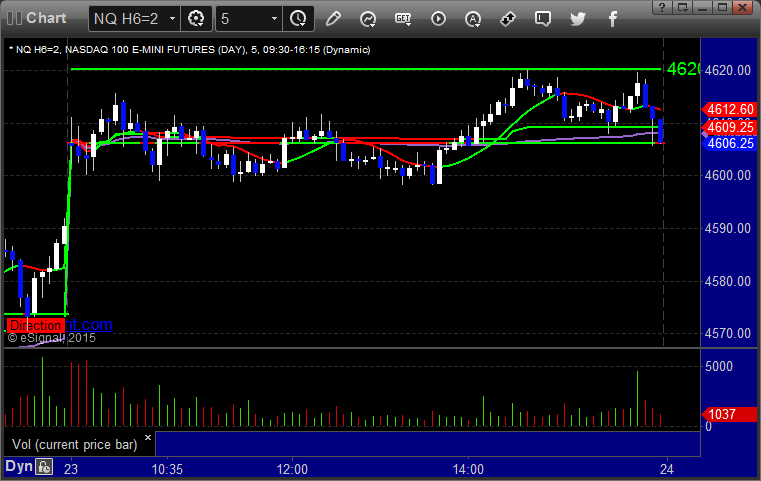This screenshot has width=761, height=481.
Task: Click the 10:35 time axis label
Action: coord(167,469)
